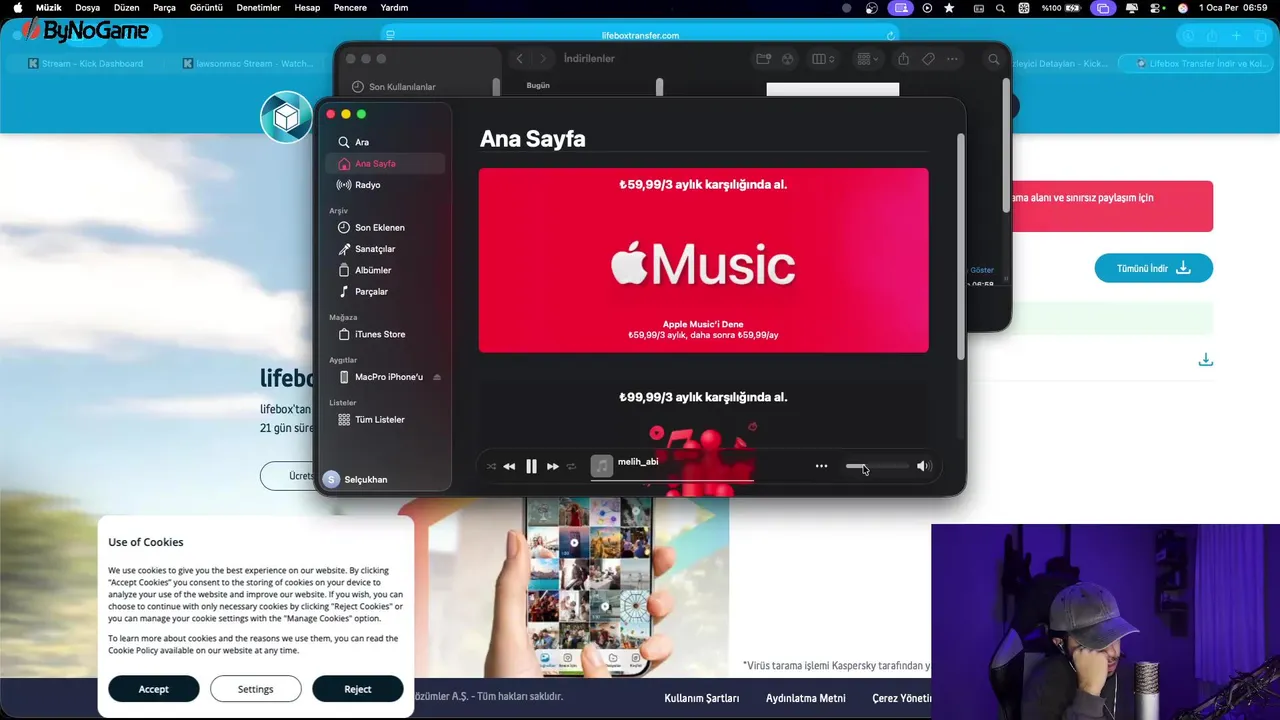
Task: Click battery status in menu bar
Action: (x=1061, y=7)
